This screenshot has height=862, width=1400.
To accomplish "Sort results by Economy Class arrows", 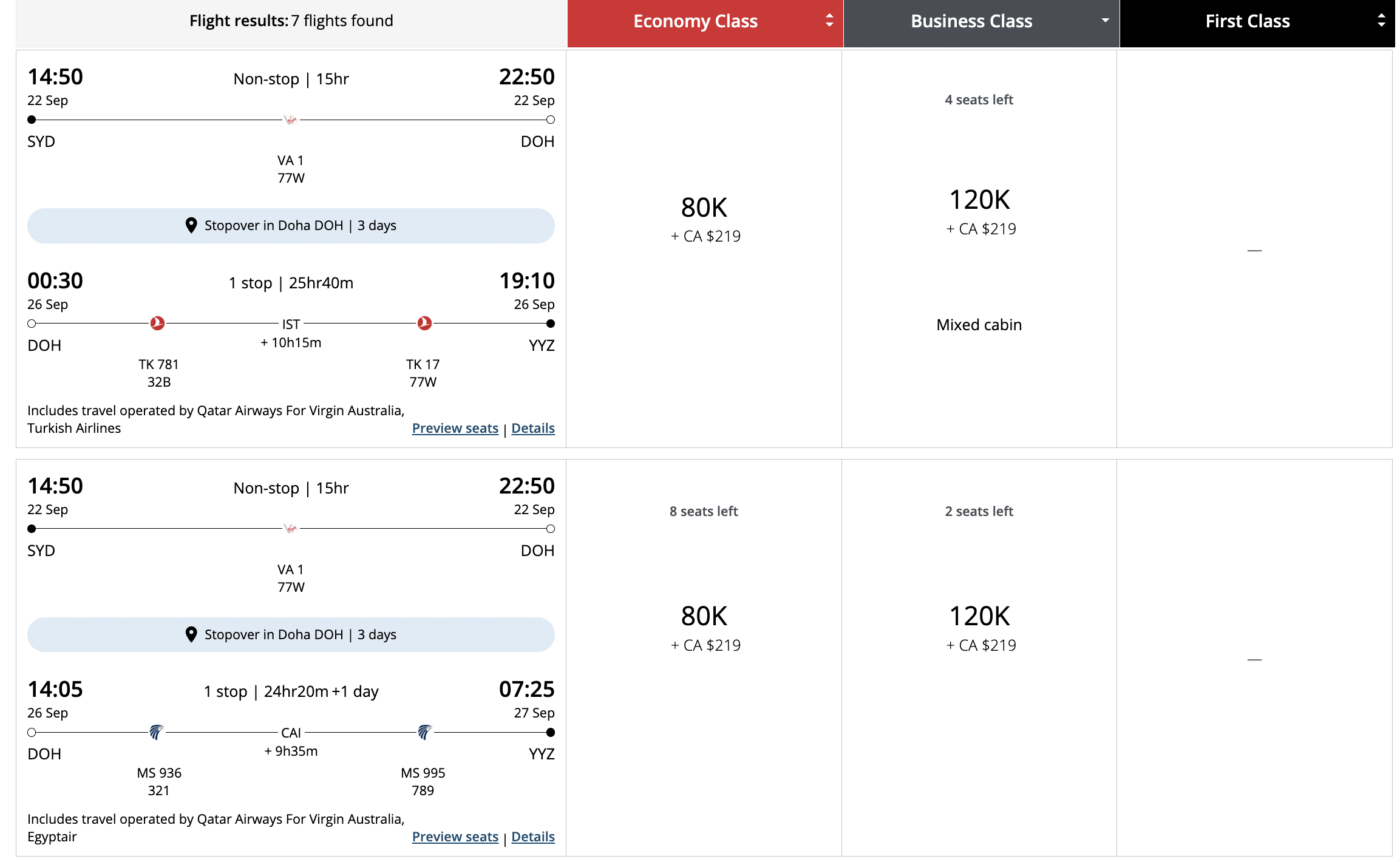I will pyautogui.click(x=829, y=21).
